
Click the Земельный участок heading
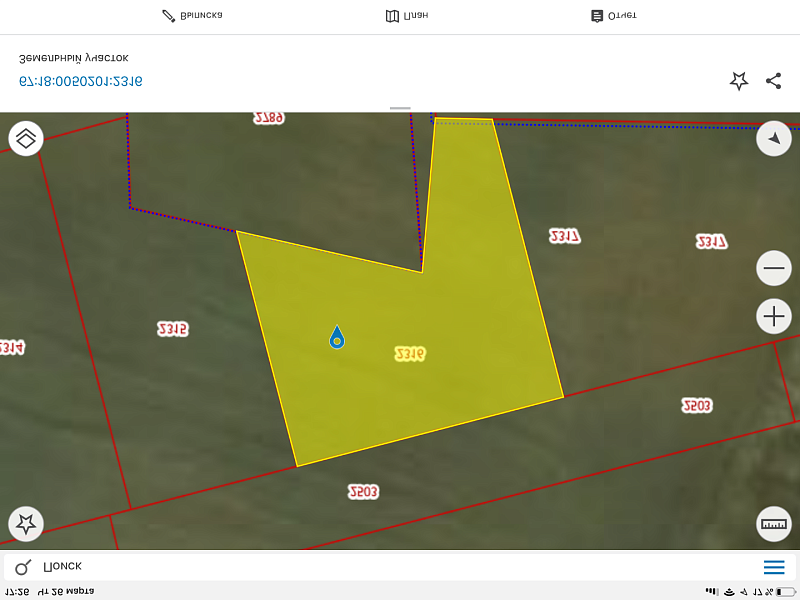point(73,58)
